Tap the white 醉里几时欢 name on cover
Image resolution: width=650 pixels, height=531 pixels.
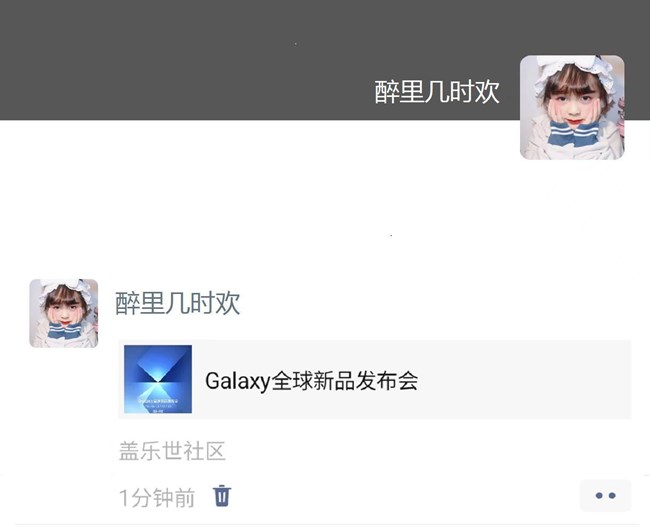[437, 92]
